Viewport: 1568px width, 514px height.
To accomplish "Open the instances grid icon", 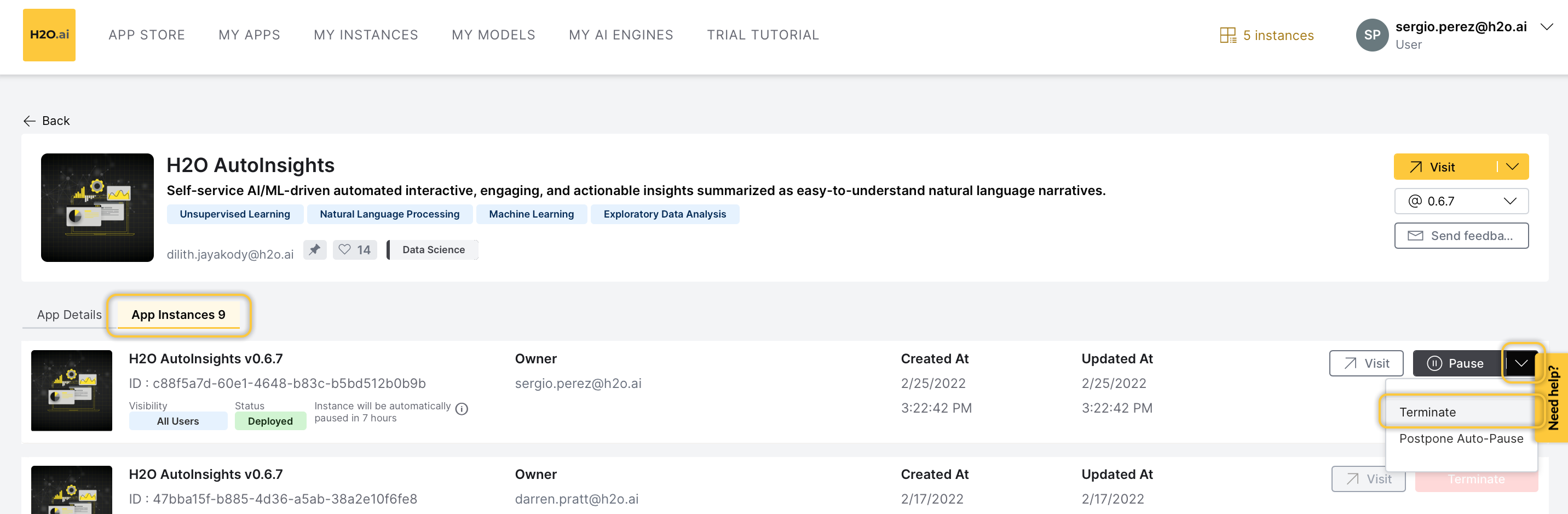I will coord(1228,35).
